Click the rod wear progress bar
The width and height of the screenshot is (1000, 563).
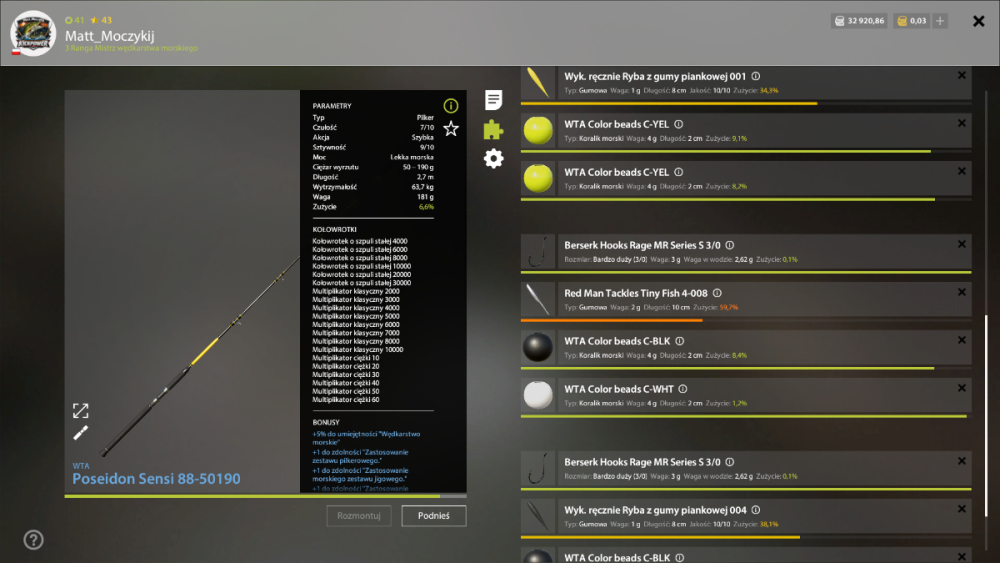click(265, 496)
